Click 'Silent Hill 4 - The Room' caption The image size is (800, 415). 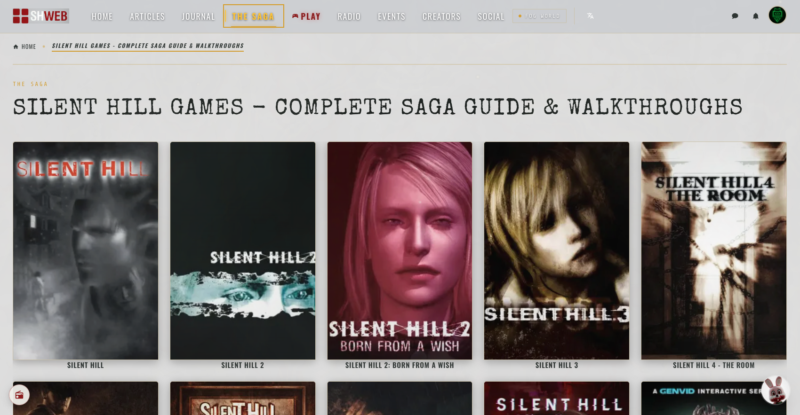pos(714,365)
